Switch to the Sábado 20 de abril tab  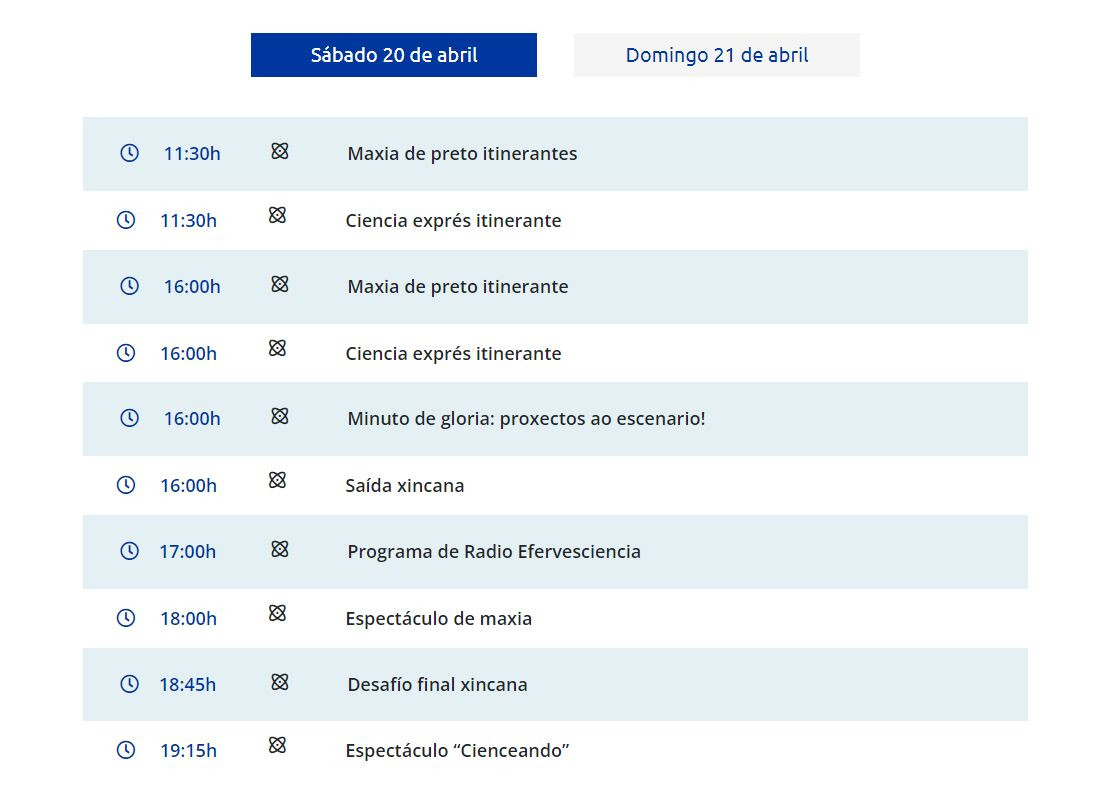(x=393, y=55)
